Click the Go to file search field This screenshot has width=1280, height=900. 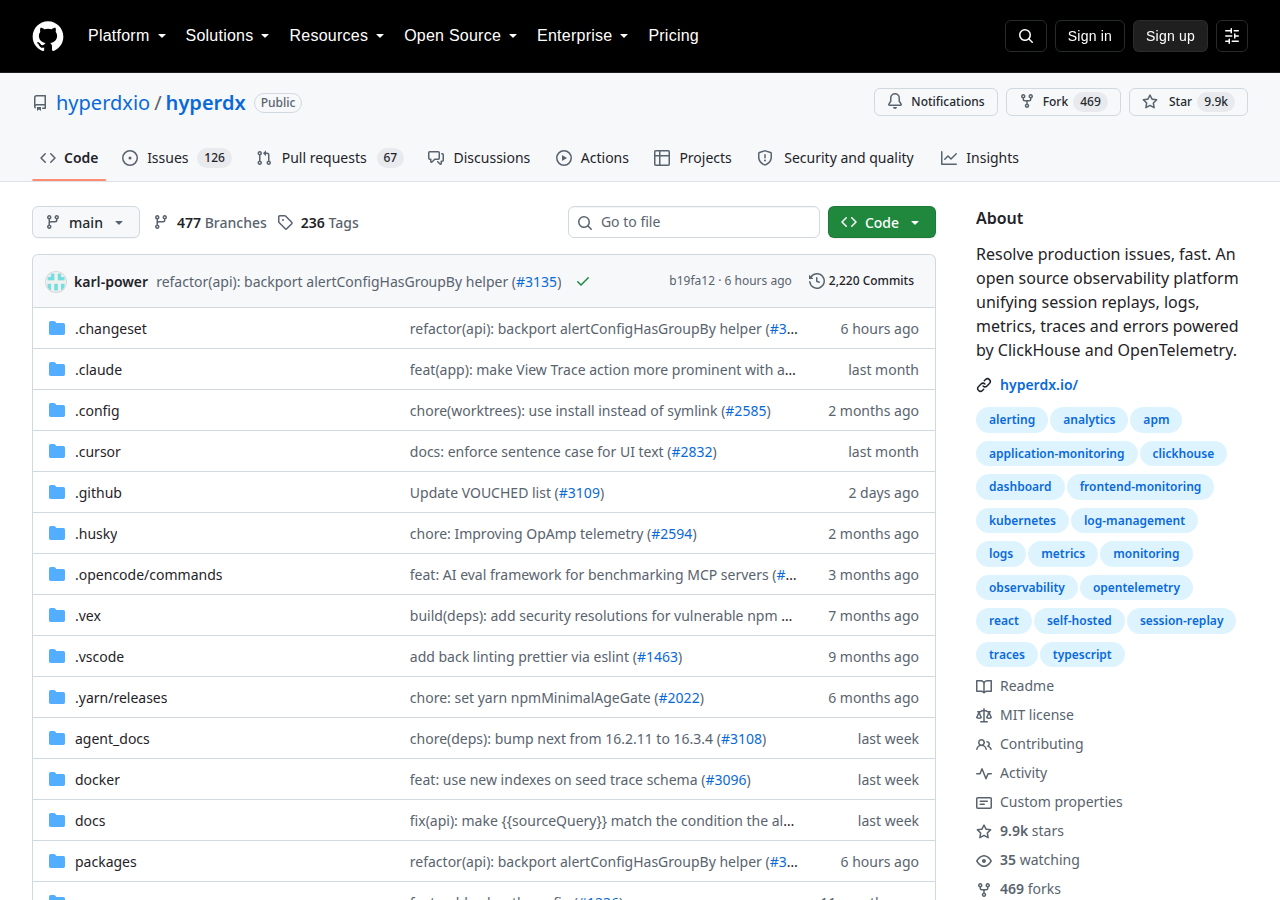tap(694, 222)
